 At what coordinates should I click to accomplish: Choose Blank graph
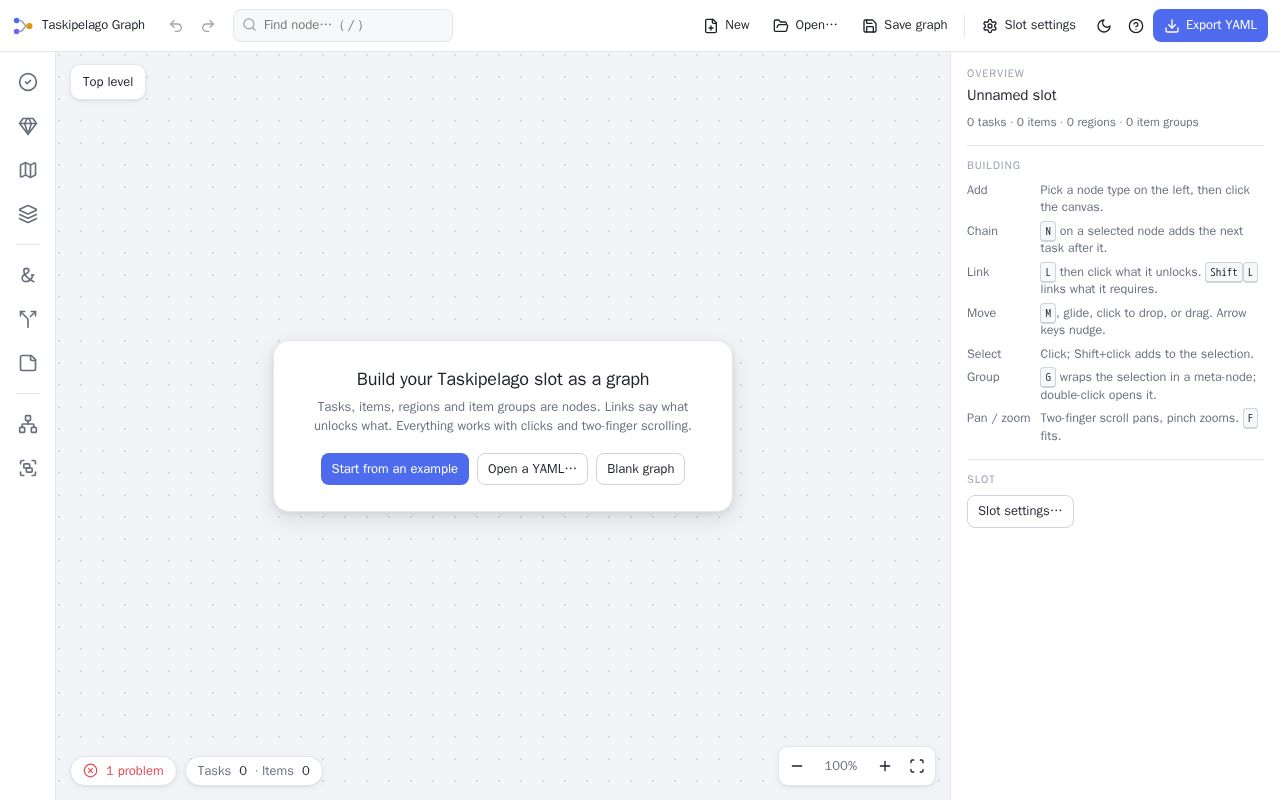(640, 469)
